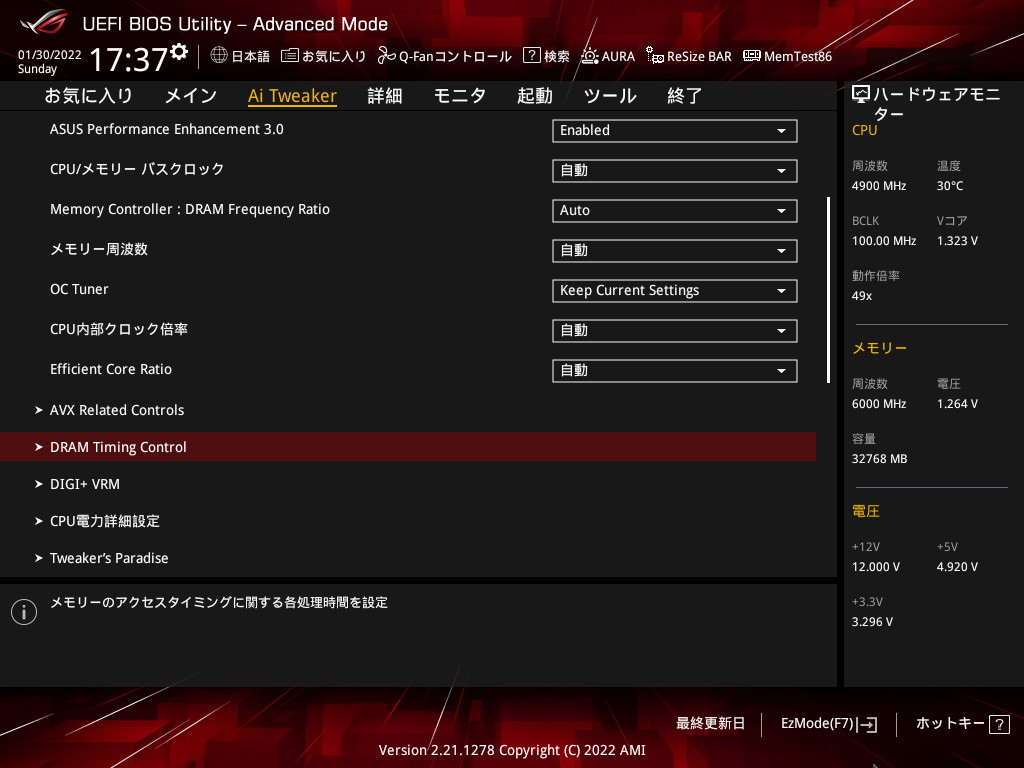Open the ツール tab
Image resolution: width=1024 pixels, height=768 pixels.
click(610, 96)
